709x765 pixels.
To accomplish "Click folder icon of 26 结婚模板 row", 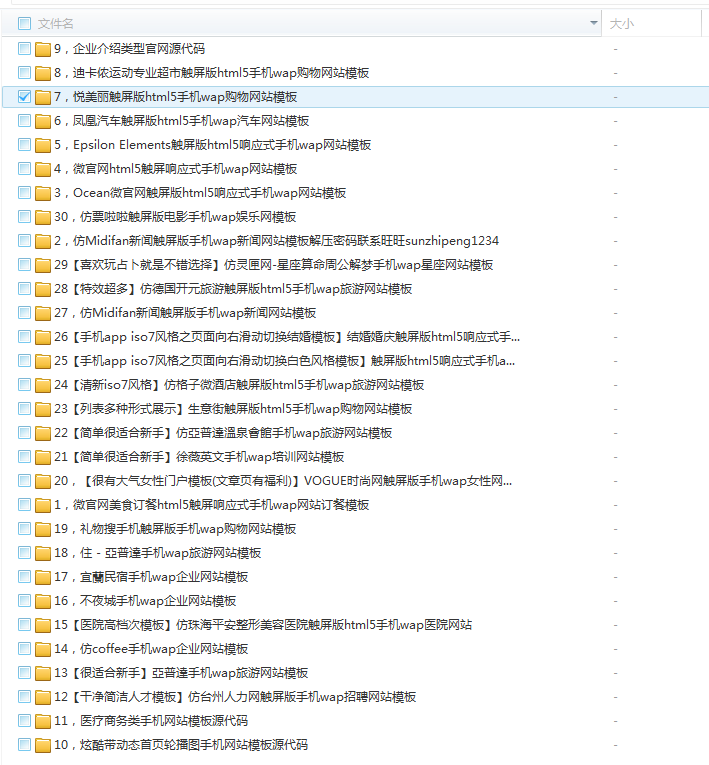I will coord(43,337).
